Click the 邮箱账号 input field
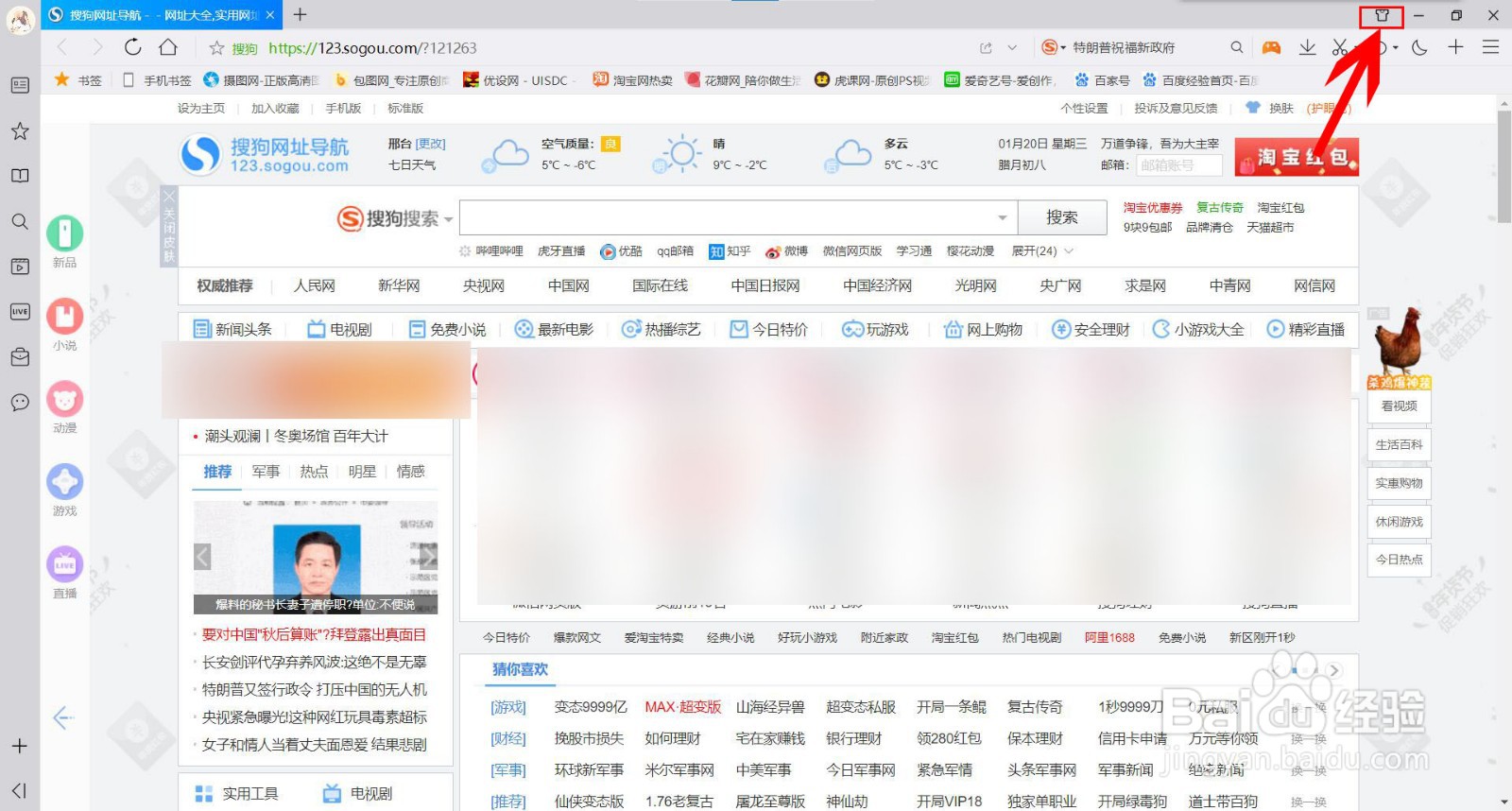The height and width of the screenshot is (811, 1512). point(1177,165)
